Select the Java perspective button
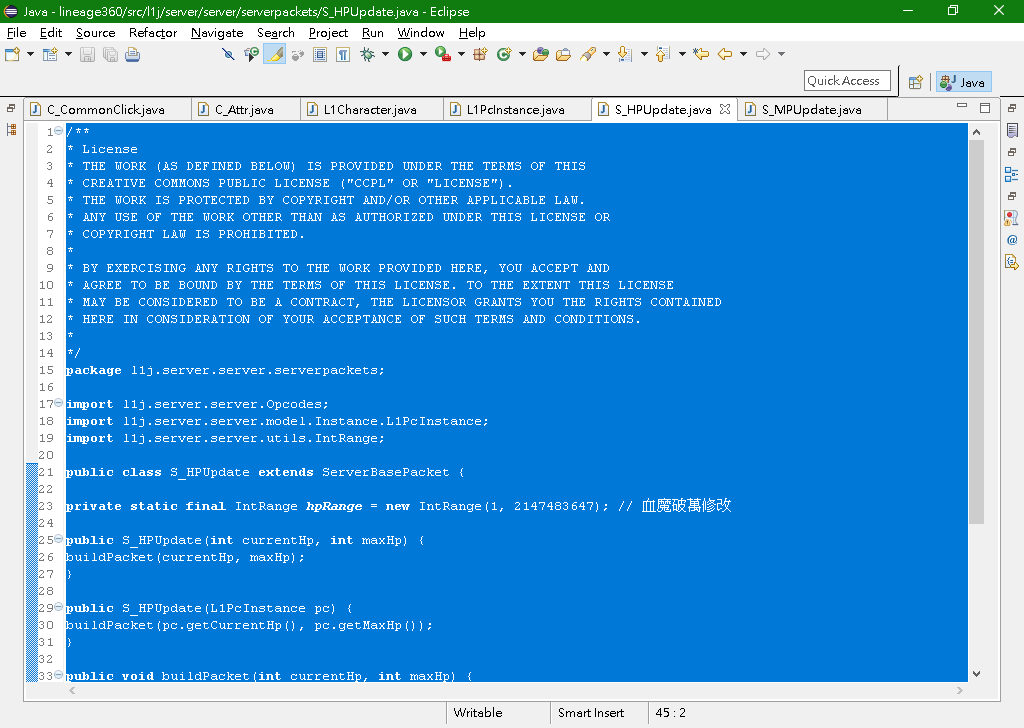 point(963,82)
